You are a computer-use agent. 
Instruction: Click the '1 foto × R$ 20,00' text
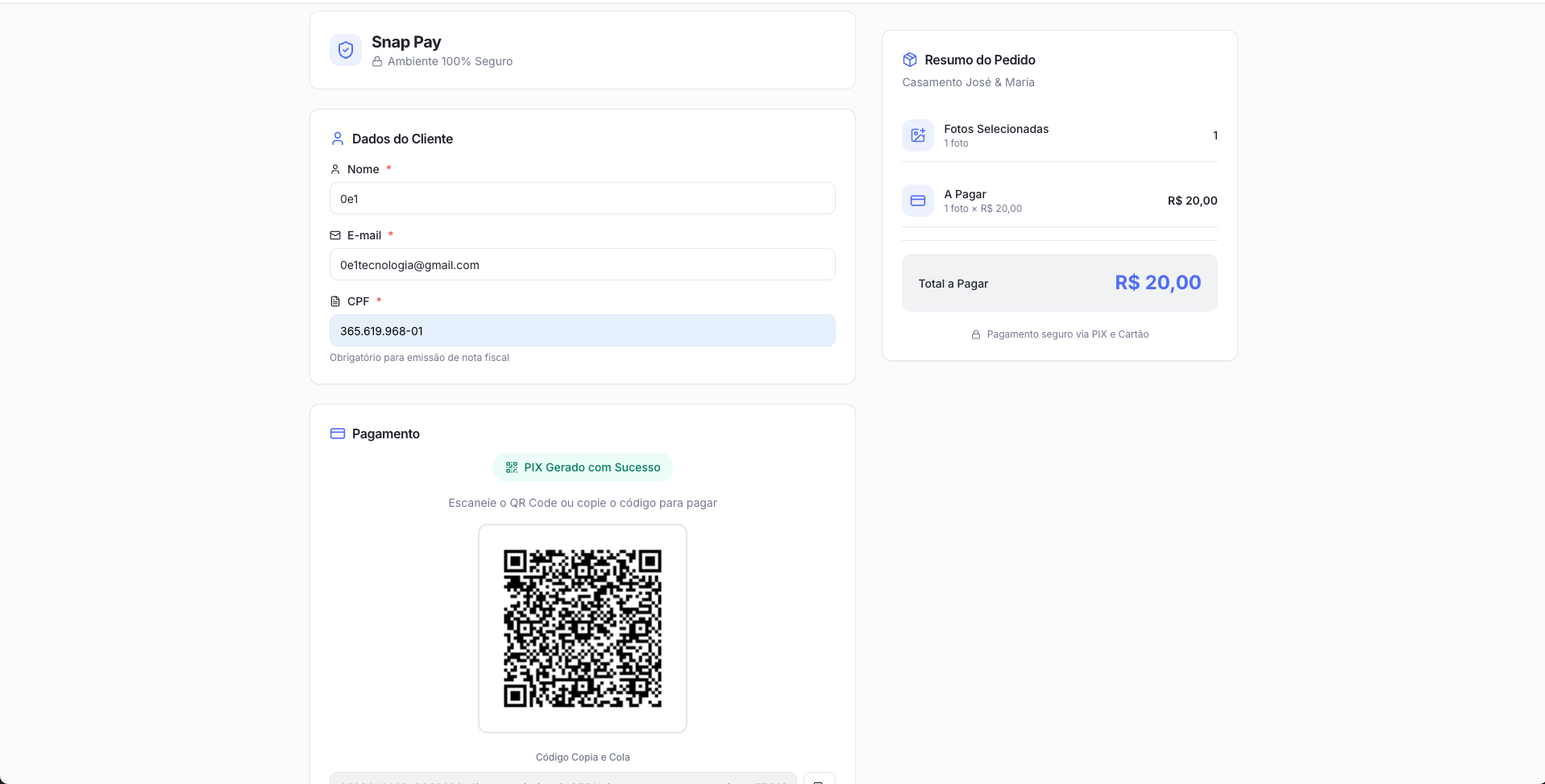click(983, 209)
